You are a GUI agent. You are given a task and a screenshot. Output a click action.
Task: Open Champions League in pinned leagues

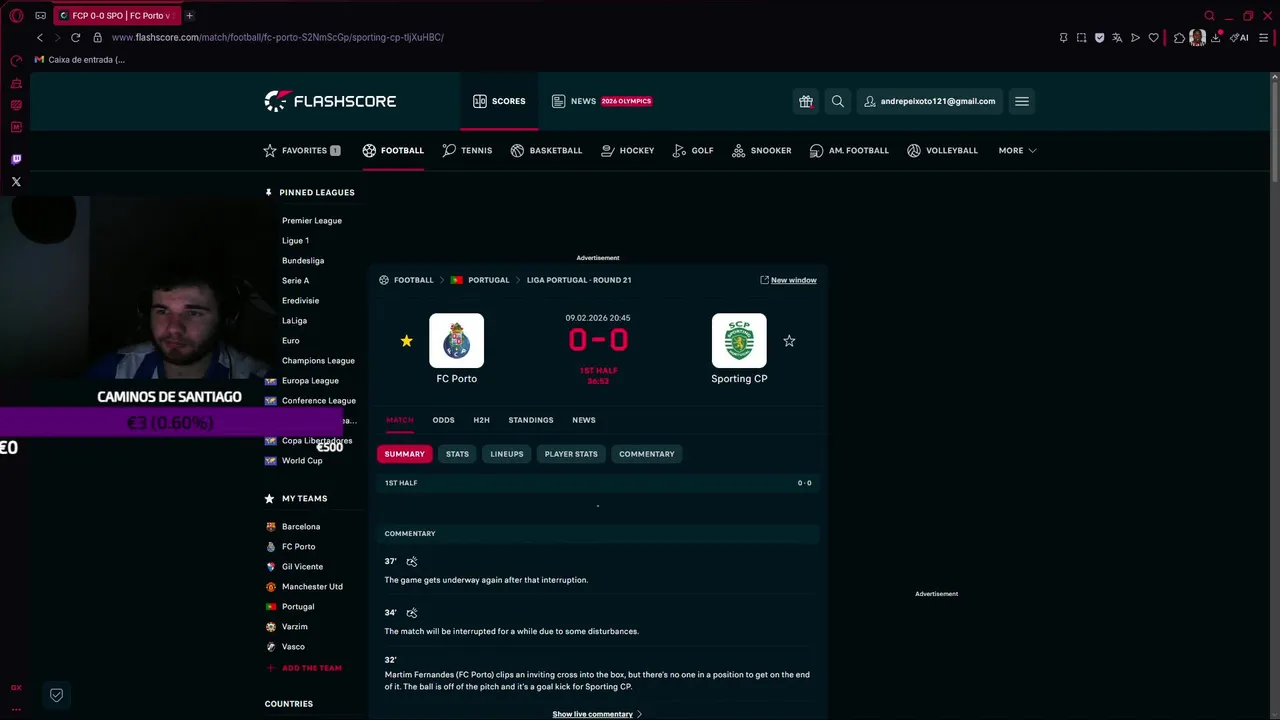318,360
